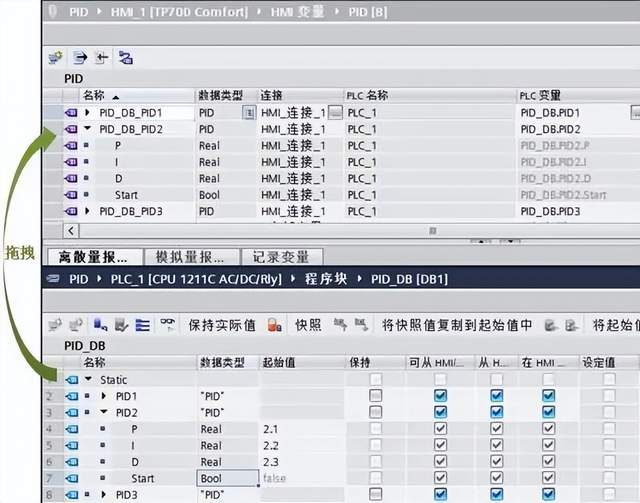The height and width of the screenshot is (503, 640).
Task: Open the 记录变量 tab
Action: pos(280,257)
